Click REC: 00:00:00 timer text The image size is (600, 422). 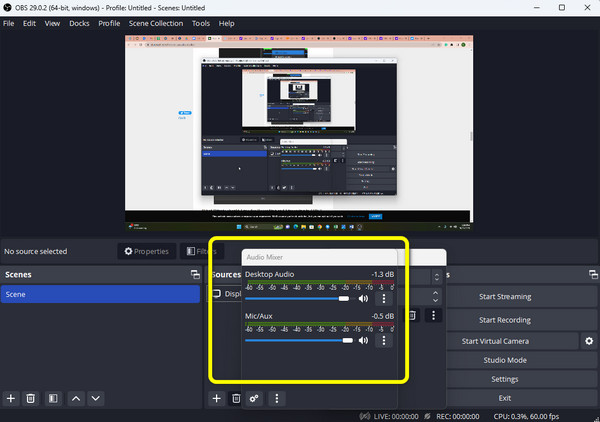click(458, 416)
